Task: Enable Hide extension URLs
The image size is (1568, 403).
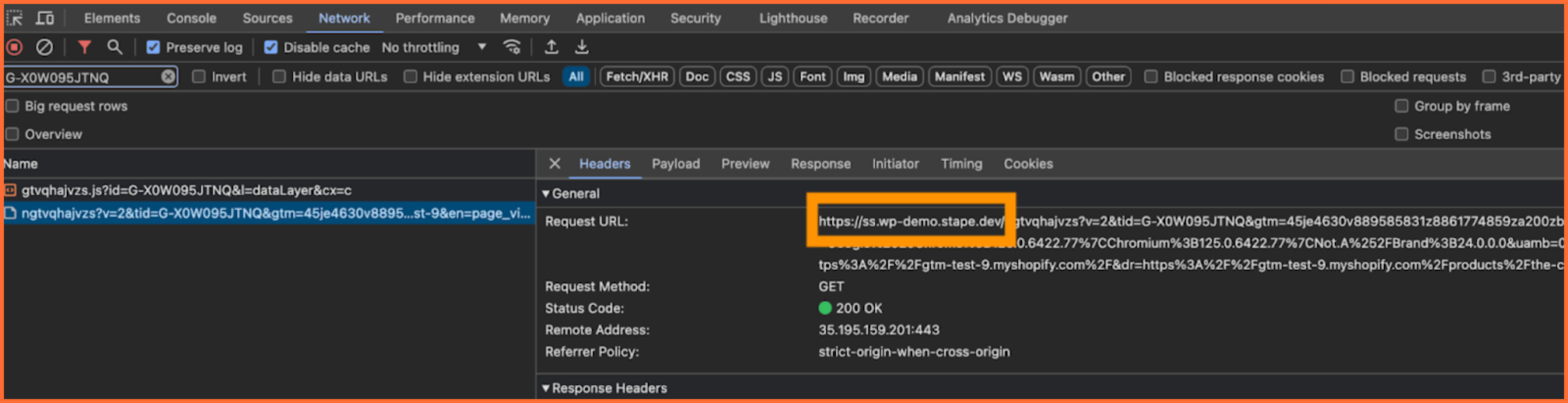Action: point(410,76)
